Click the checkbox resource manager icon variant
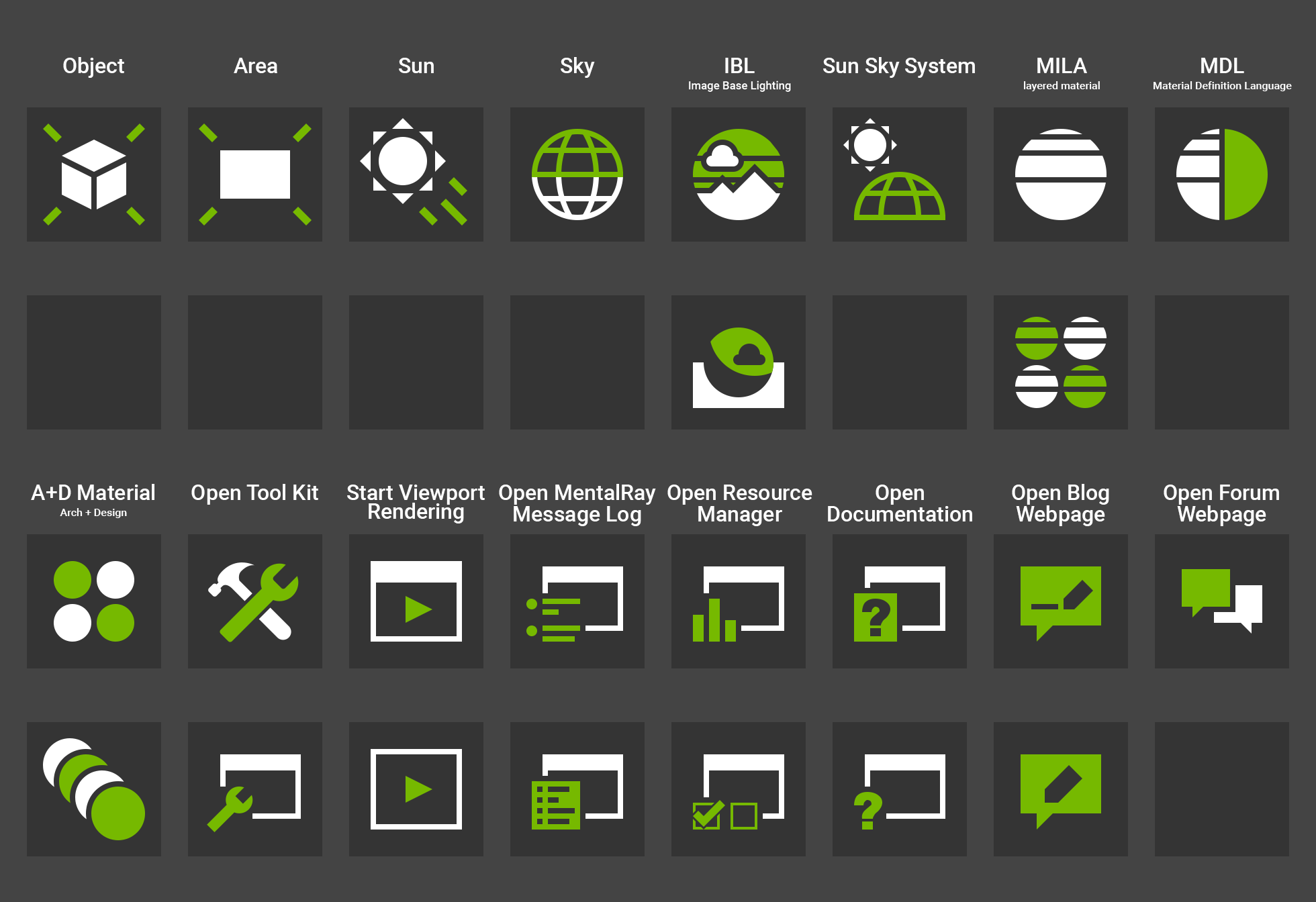The image size is (1316, 902). [739, 789]
